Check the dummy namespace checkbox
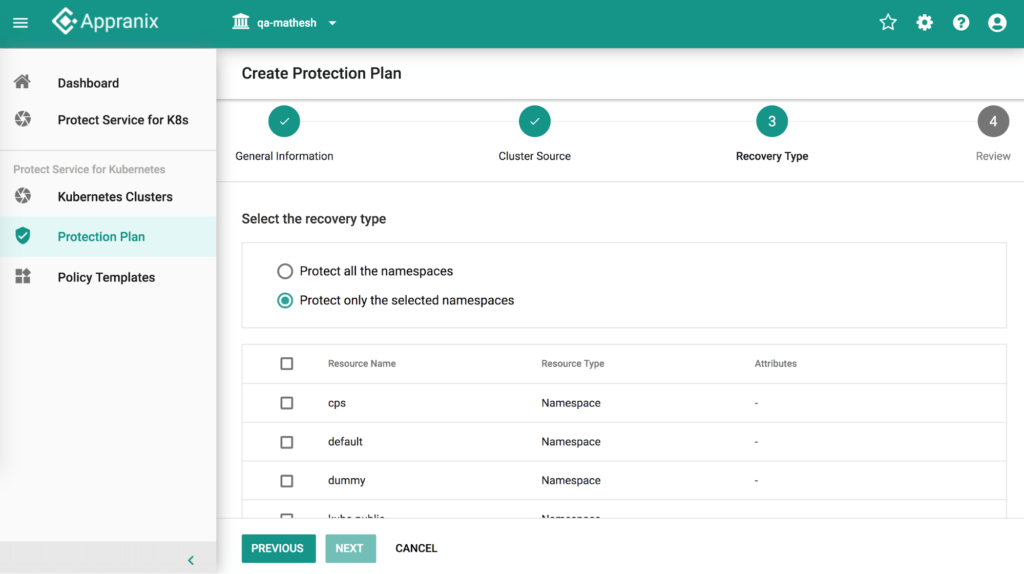 (287, 481)
